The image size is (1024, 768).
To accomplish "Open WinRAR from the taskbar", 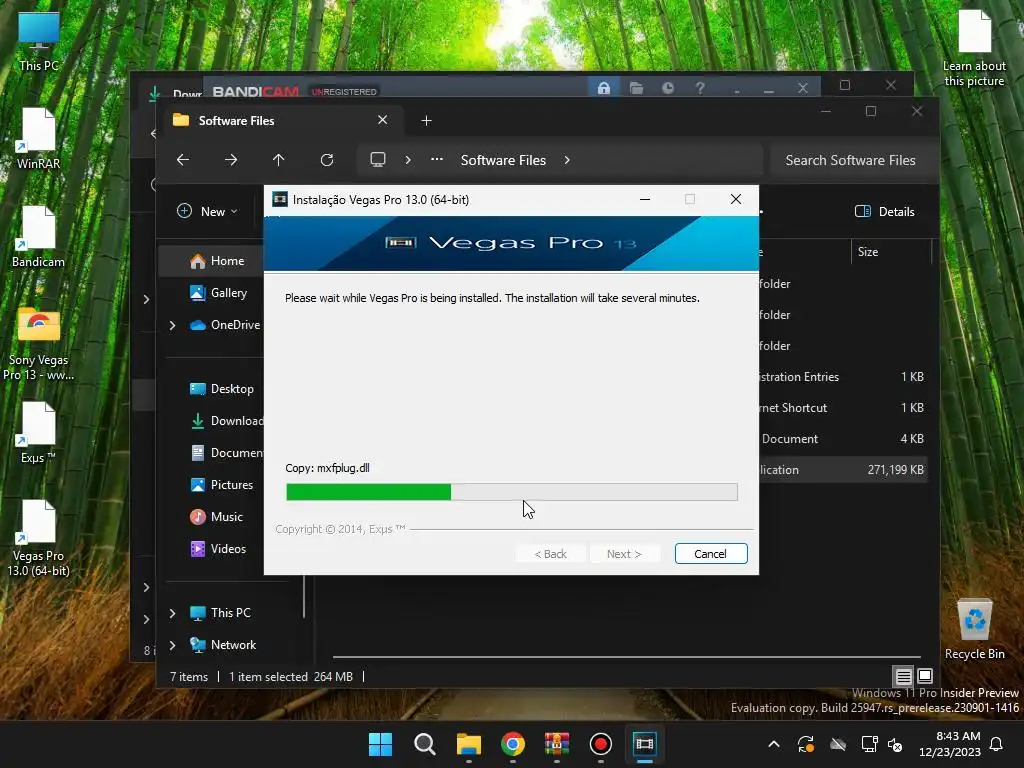I will click(x=556, y=744).
